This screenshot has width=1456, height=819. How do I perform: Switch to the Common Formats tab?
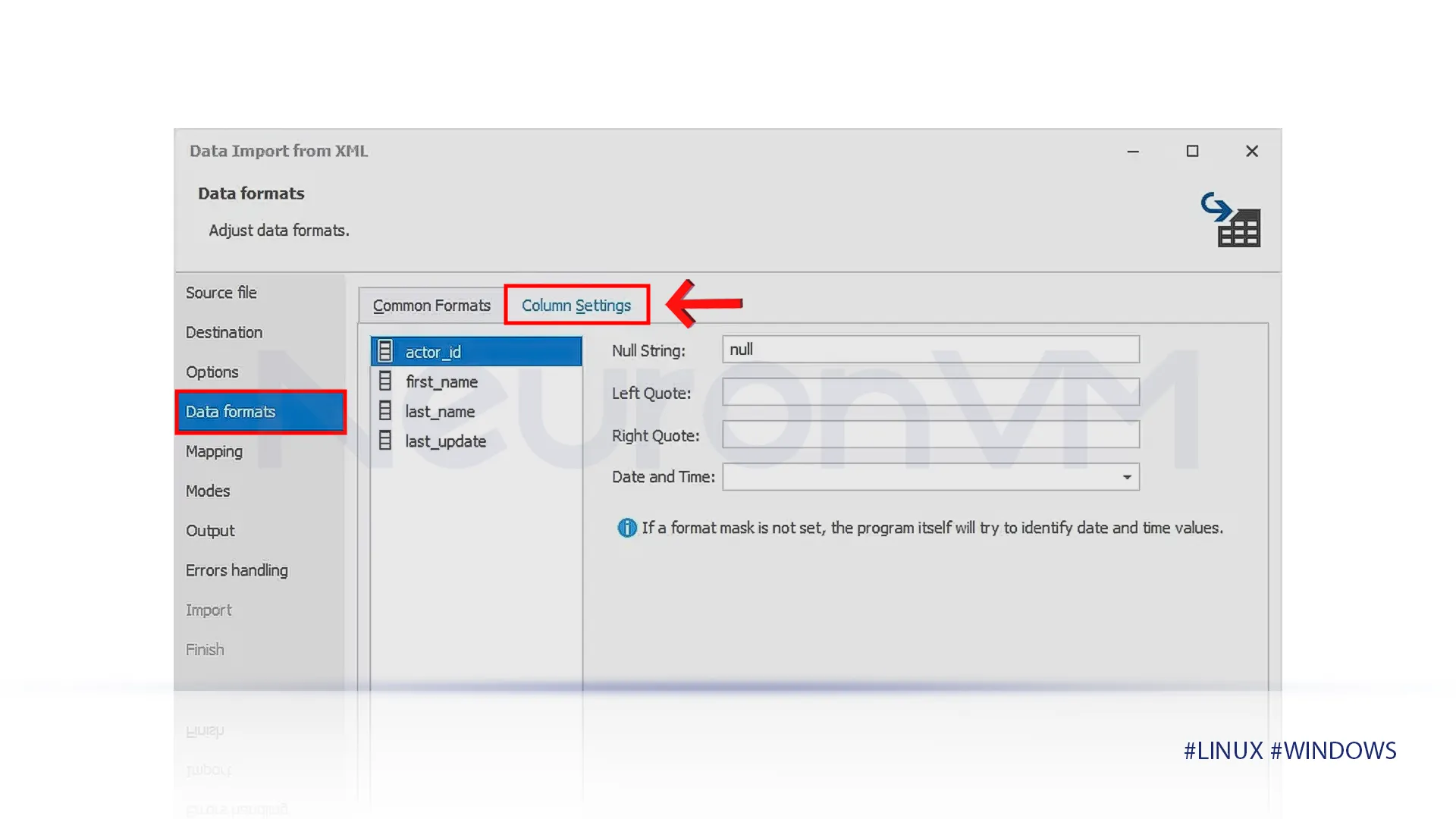point(431,305)
